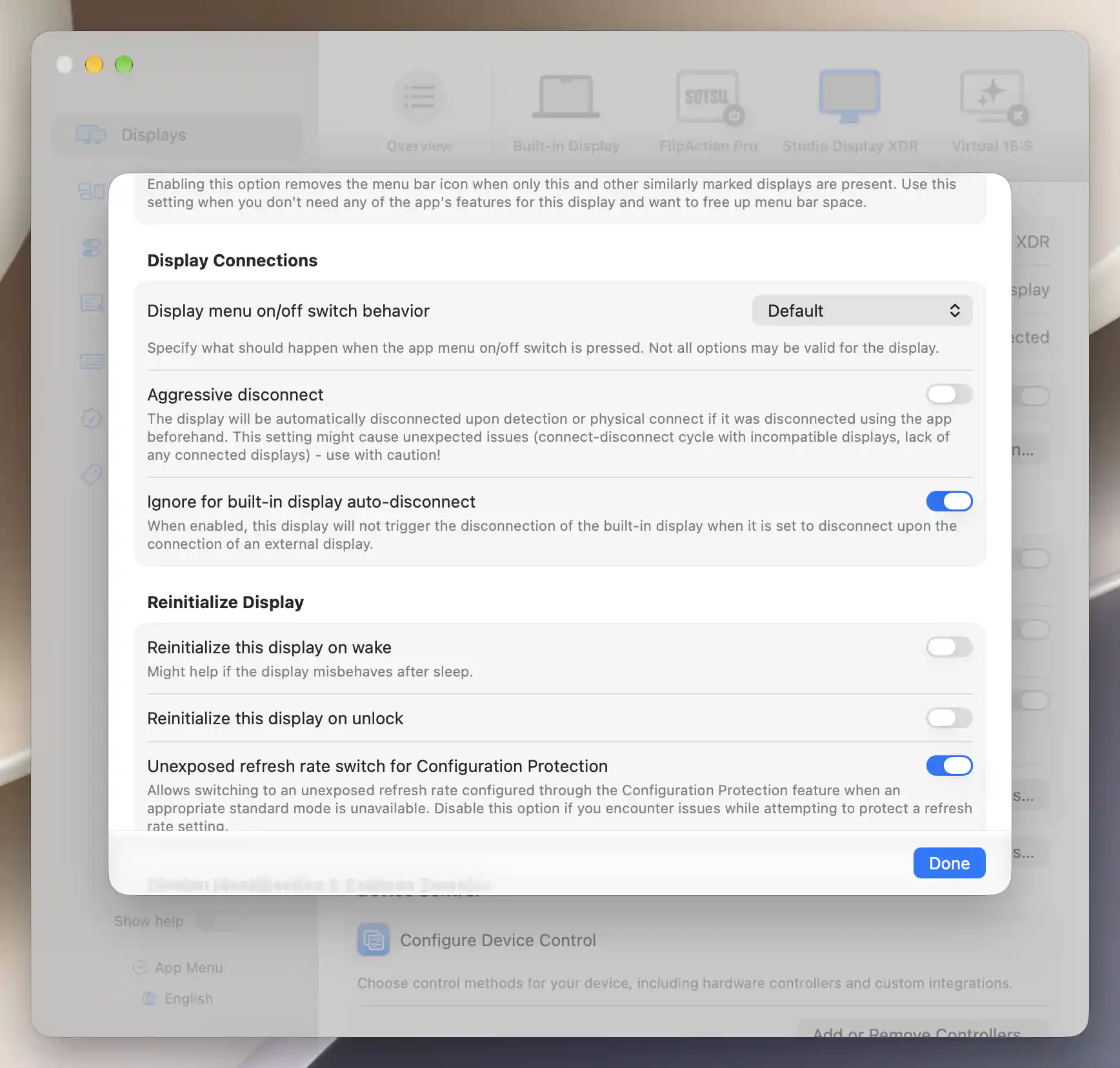1120x1068 pixels.
Task: Enable the Aggressive disconnect switch
Action: 949,394
